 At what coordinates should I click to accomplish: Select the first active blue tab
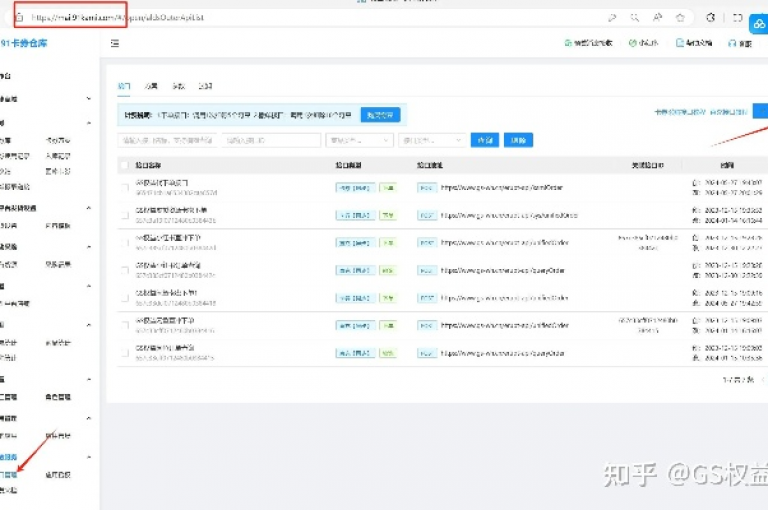coord(124,86)
